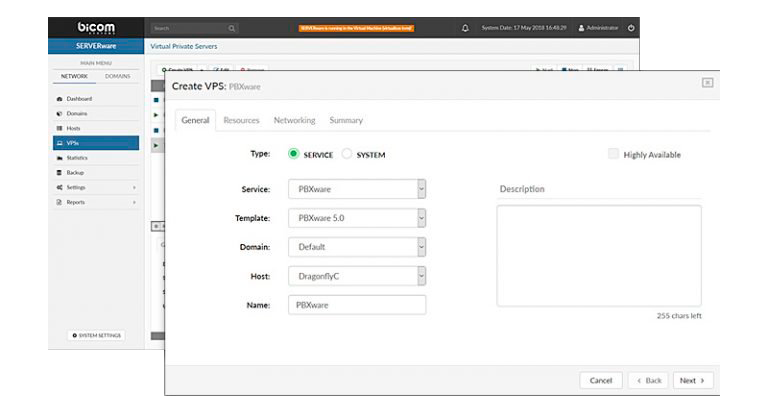Screen dimensions: 768x418
Task: Click the Dashboard icon in the sidebar
Action: pyautogui.click(x=59, y=99)
